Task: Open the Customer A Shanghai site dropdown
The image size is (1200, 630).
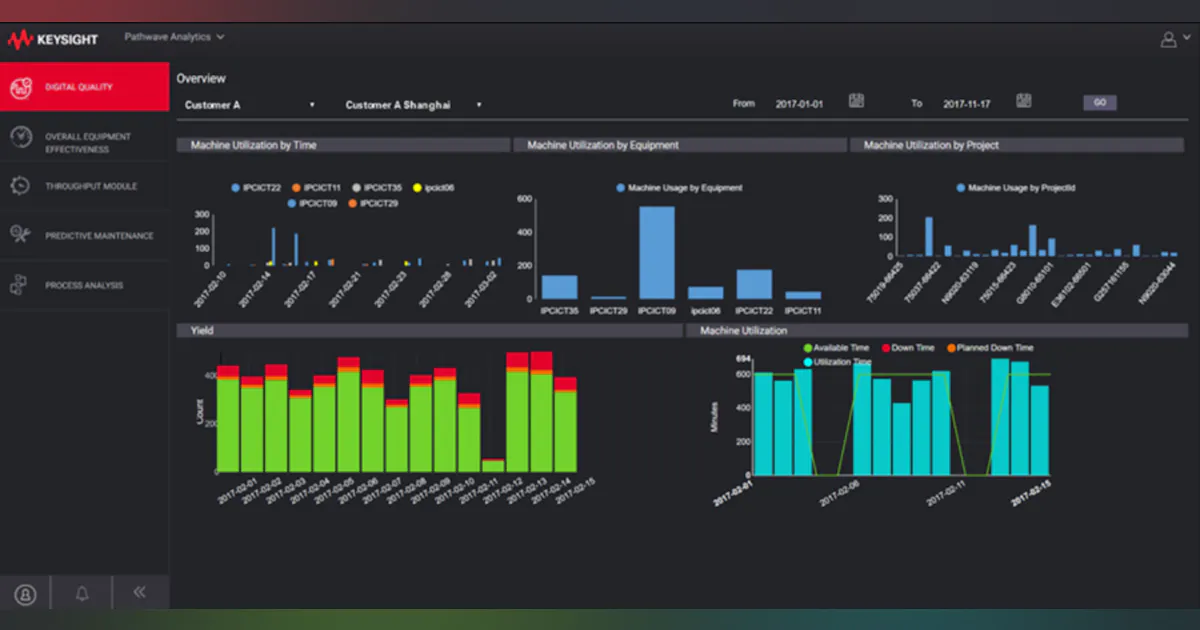Action: [x=414, y=104]
